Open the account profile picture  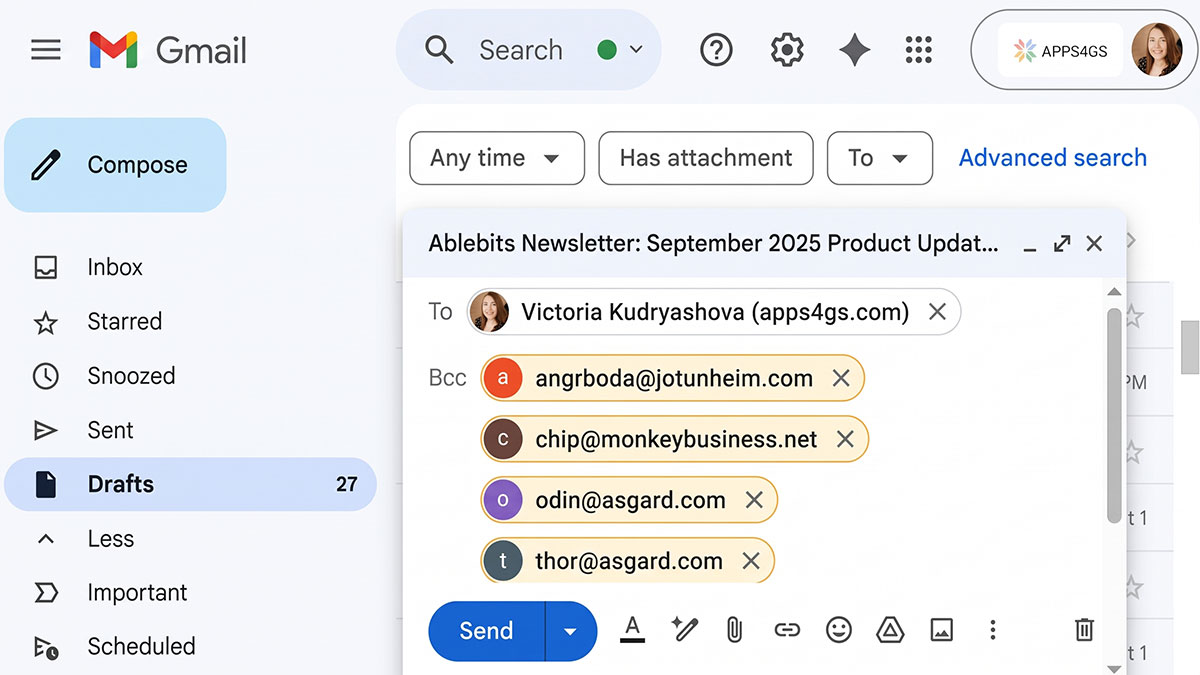[1157, 50]
